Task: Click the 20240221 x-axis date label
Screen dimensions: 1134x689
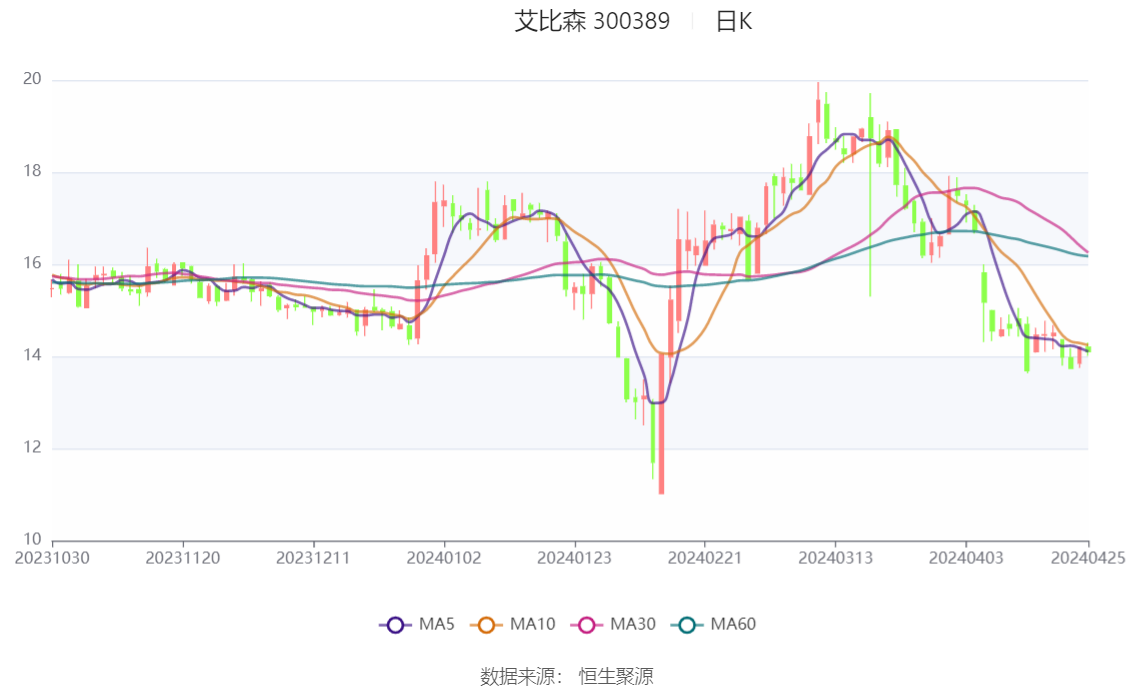Action: pos(704,558)
